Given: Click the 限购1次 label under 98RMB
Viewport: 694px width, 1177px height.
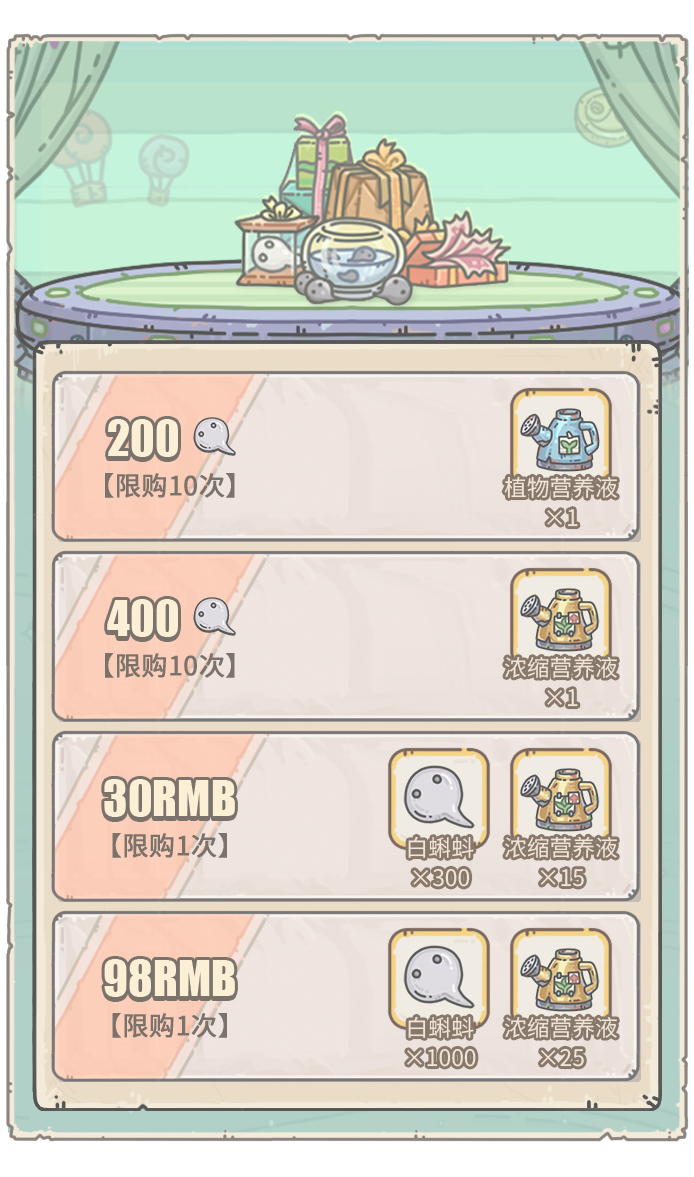Looking at the screenshot, I should (x=170, y=1025).
